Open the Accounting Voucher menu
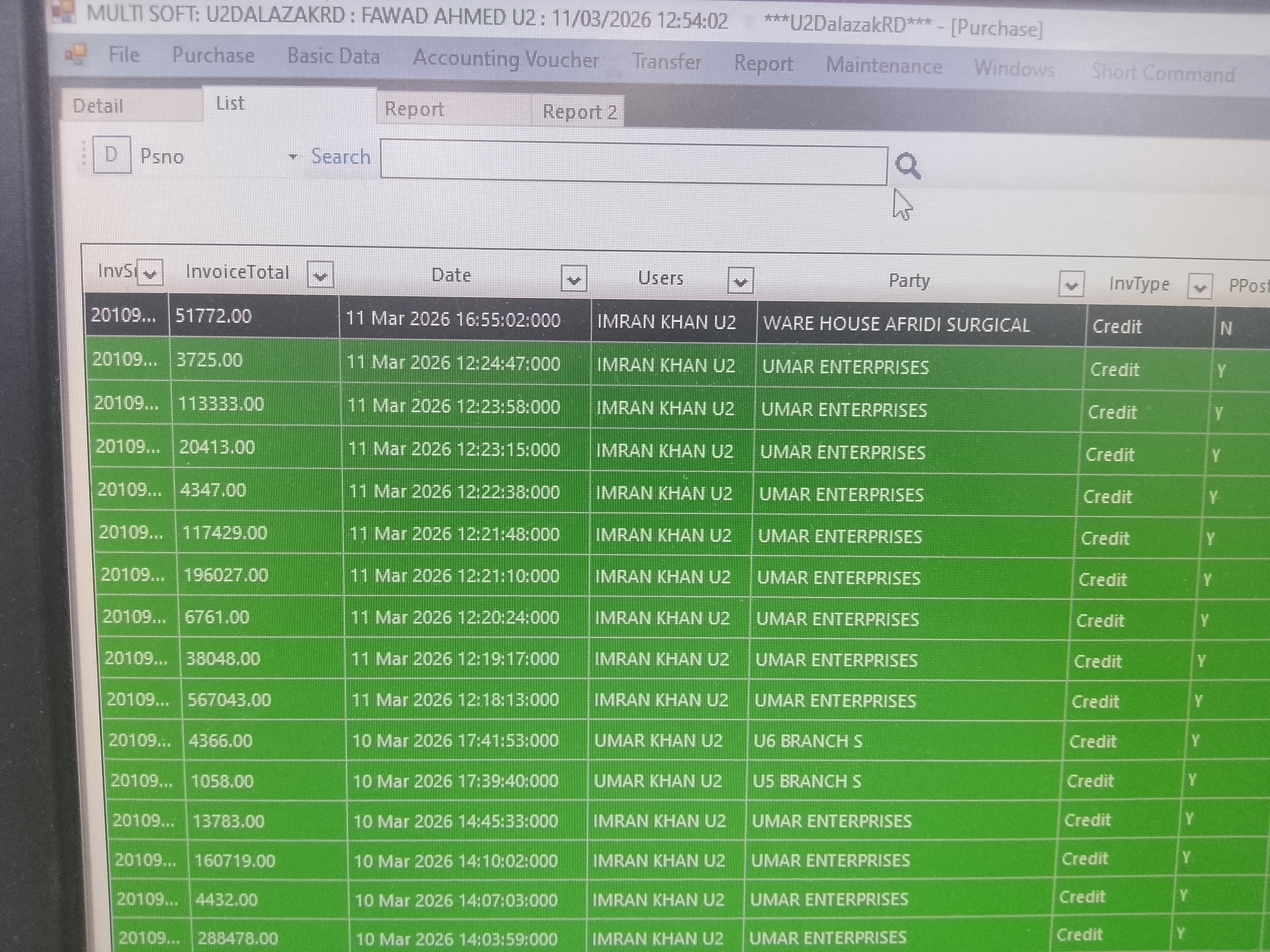The height and width of the screenshot is (952, 1270). 506,59
